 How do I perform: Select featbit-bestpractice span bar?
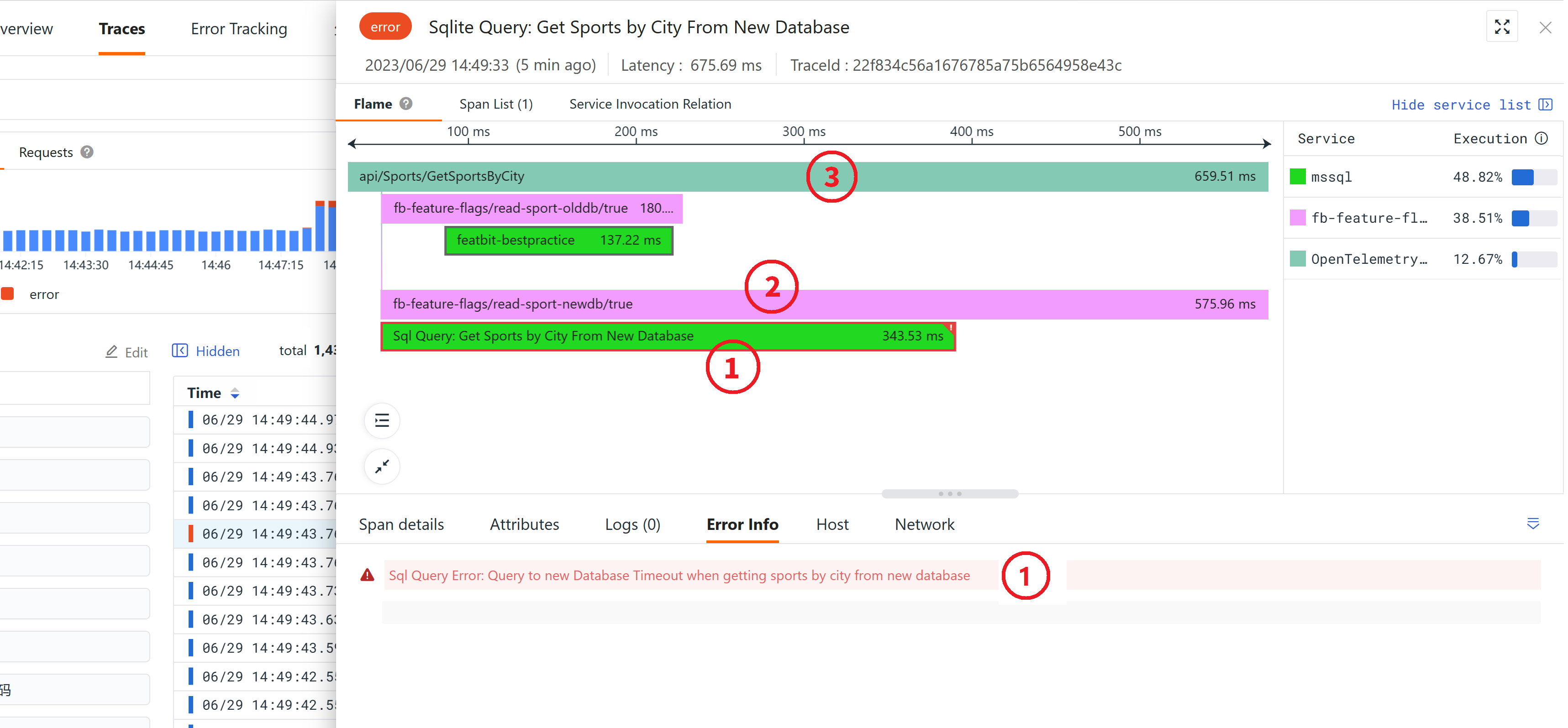[559, 241]
